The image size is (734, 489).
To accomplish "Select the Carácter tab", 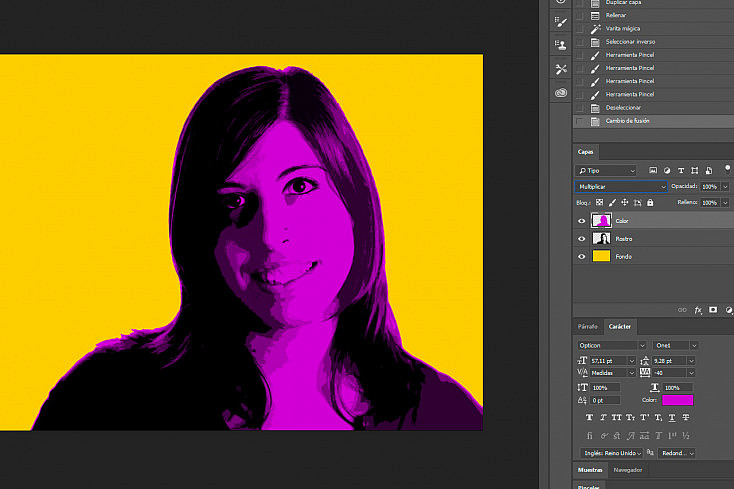I will [x=620, y=327].
